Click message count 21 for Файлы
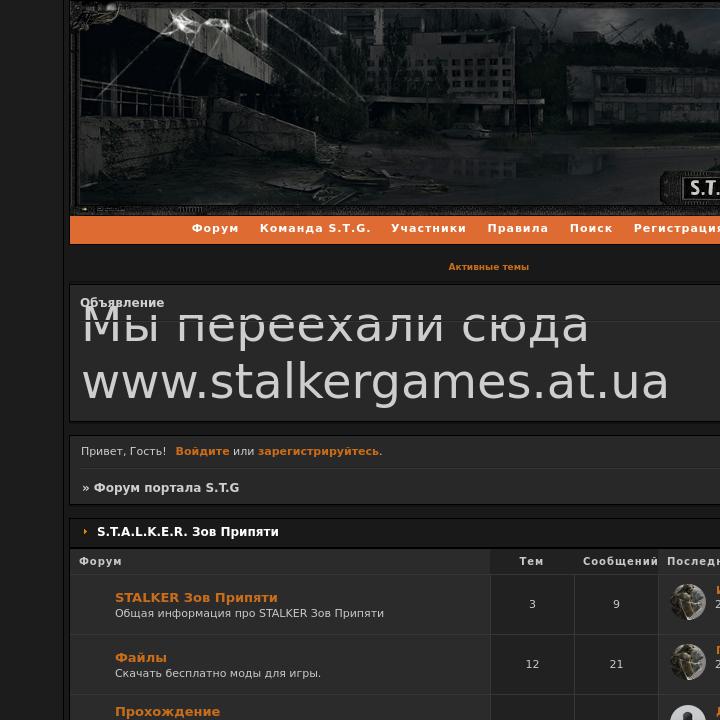This screenshot has height=720, width=720. click(616, 664)
